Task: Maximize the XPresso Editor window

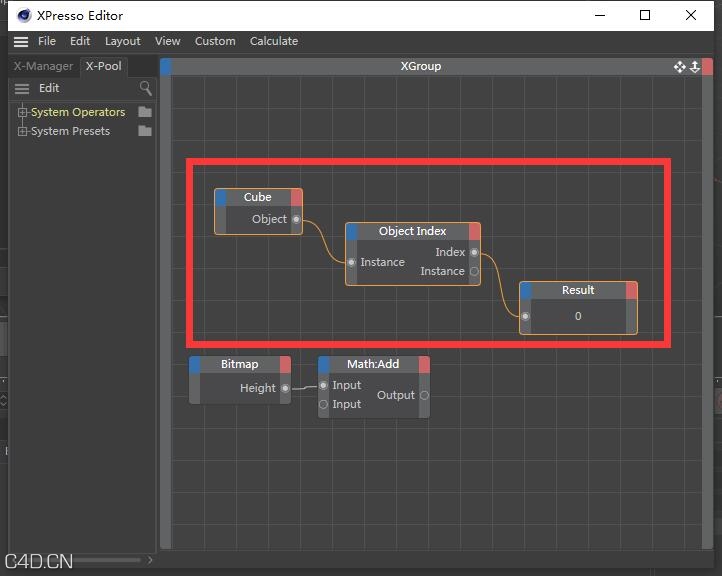Action: tap(645, 15)
